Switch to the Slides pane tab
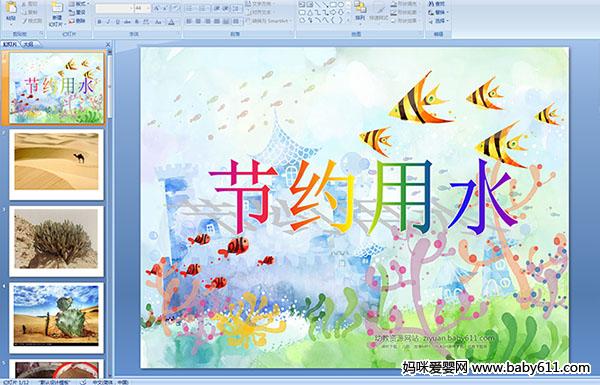 click(x=10, y=44)
